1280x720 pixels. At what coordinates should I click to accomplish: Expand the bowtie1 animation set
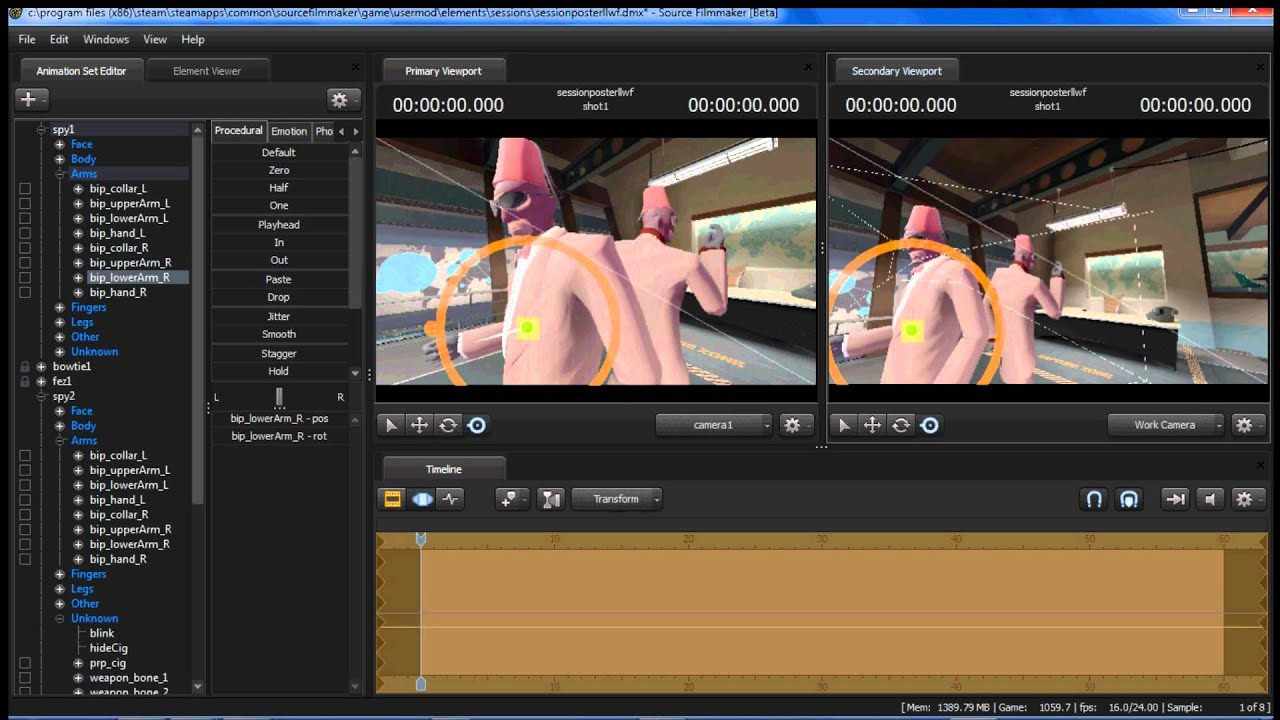tap(42, 367)
